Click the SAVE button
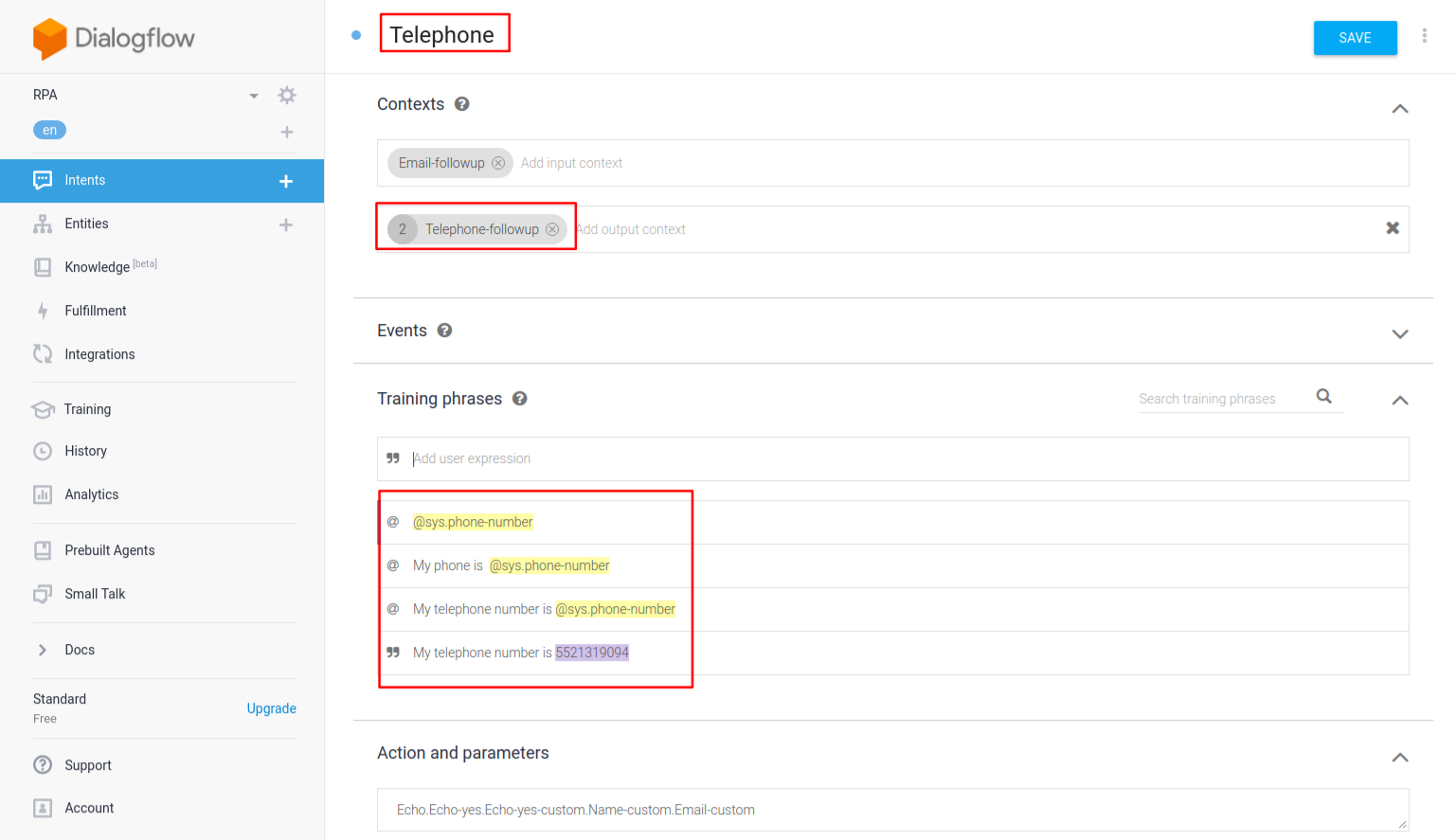Image resolution: width=1455 pixels, height=840 pixels. point(1355,38)
